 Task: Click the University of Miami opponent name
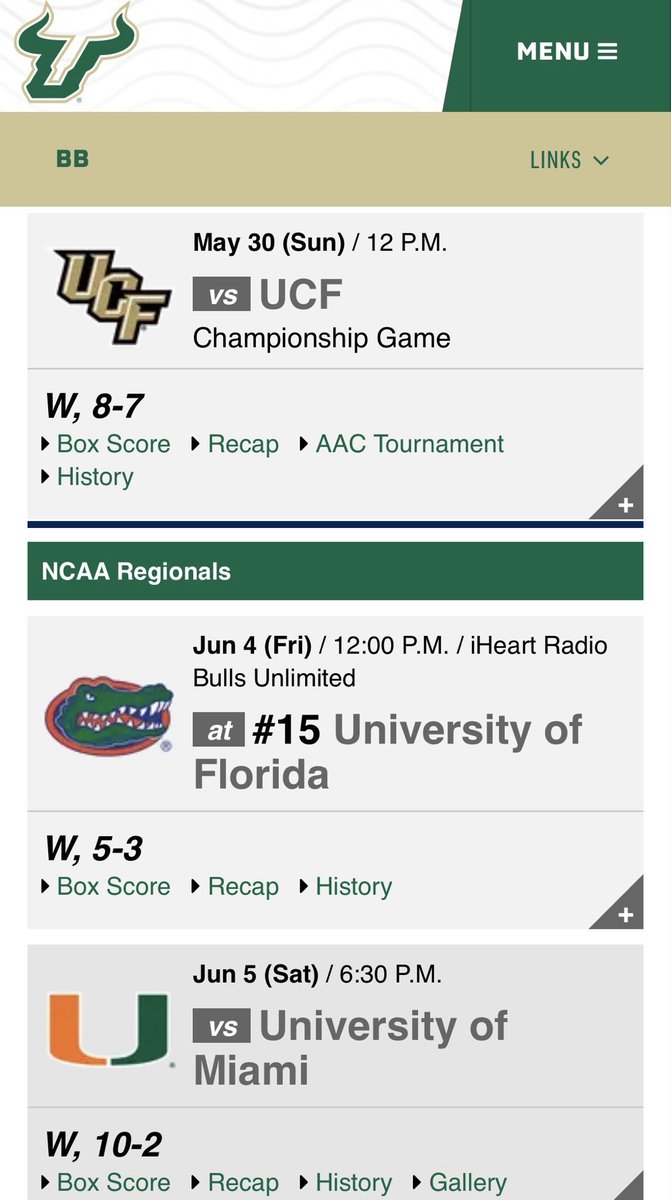(350, 1048)
